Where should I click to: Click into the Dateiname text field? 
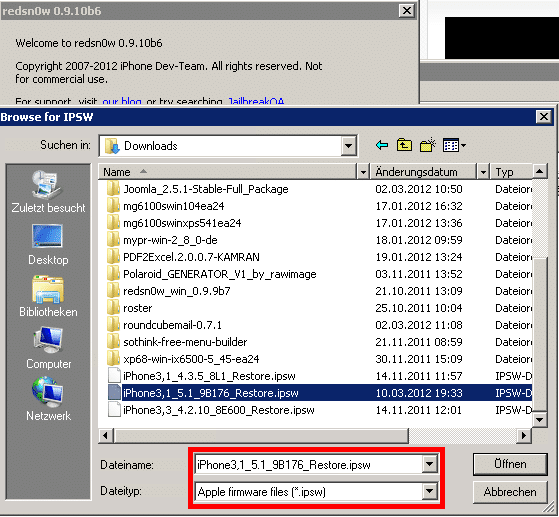point(309,464)
